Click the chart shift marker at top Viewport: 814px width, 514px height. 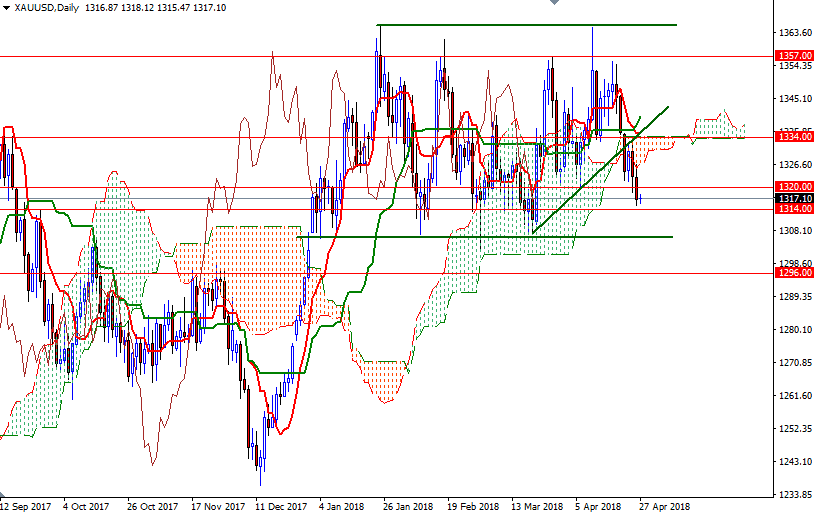(554, 2)
